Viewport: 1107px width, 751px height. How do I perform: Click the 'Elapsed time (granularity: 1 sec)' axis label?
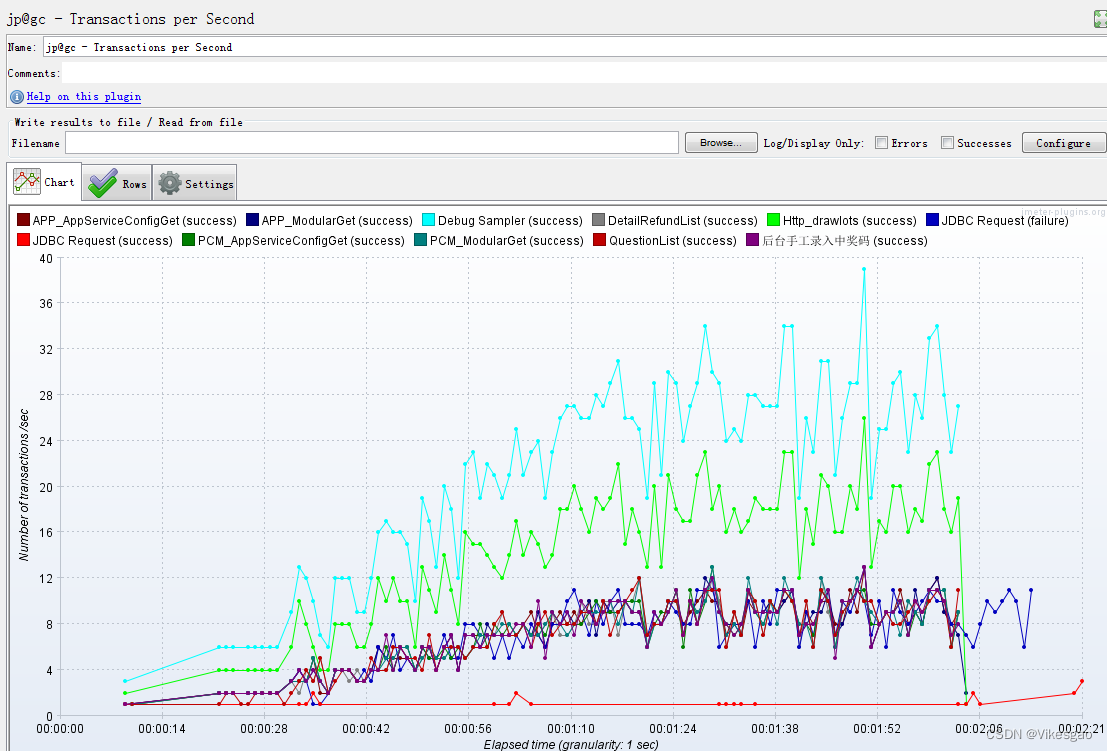pos(570,745)
